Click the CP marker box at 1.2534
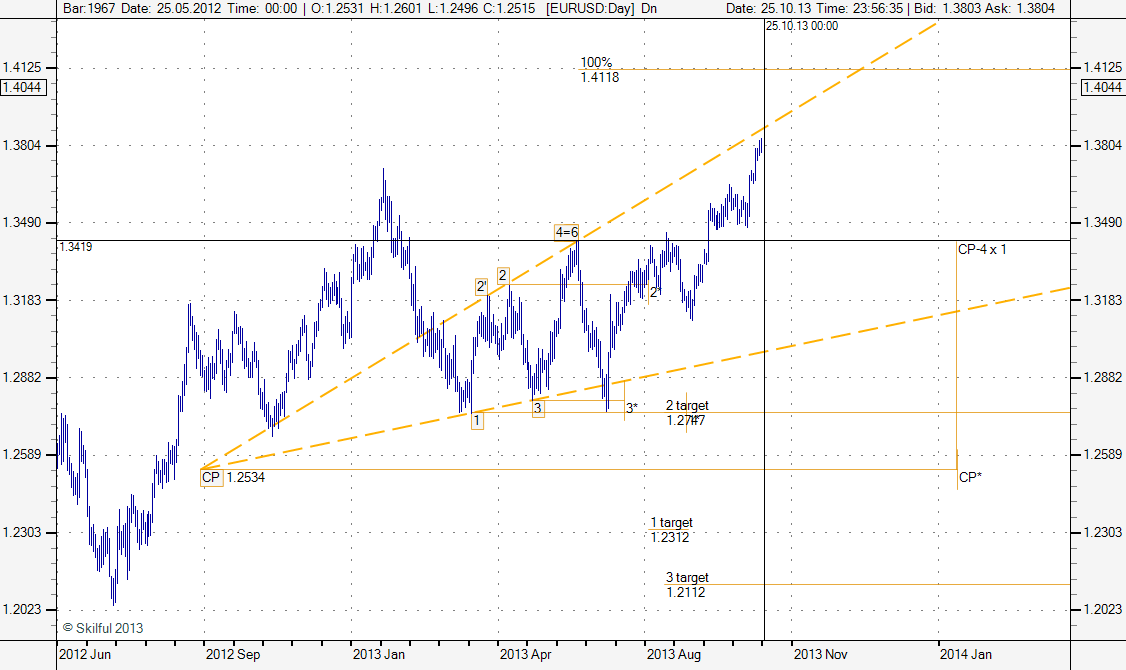The height and width of the screenshot is (670, 1126). (x=211, y=478)
